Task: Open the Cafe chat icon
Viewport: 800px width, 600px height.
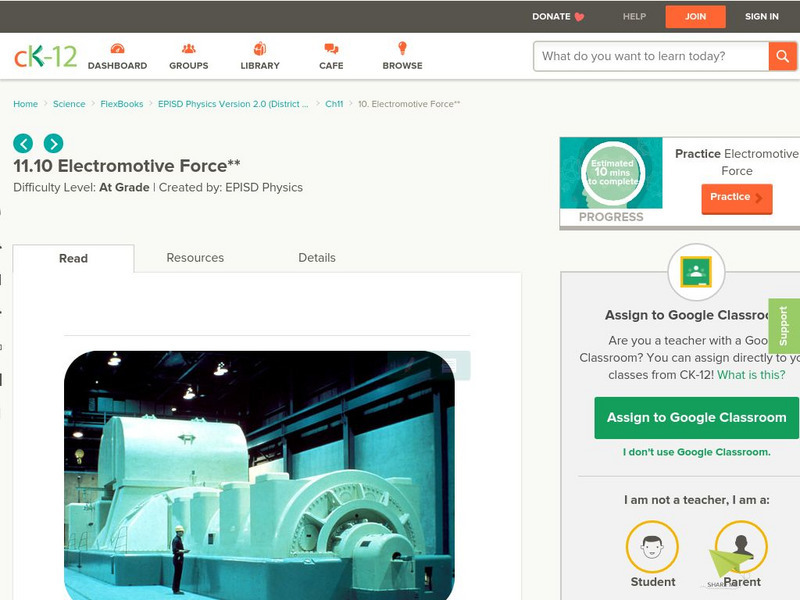Action: (331, 49)
